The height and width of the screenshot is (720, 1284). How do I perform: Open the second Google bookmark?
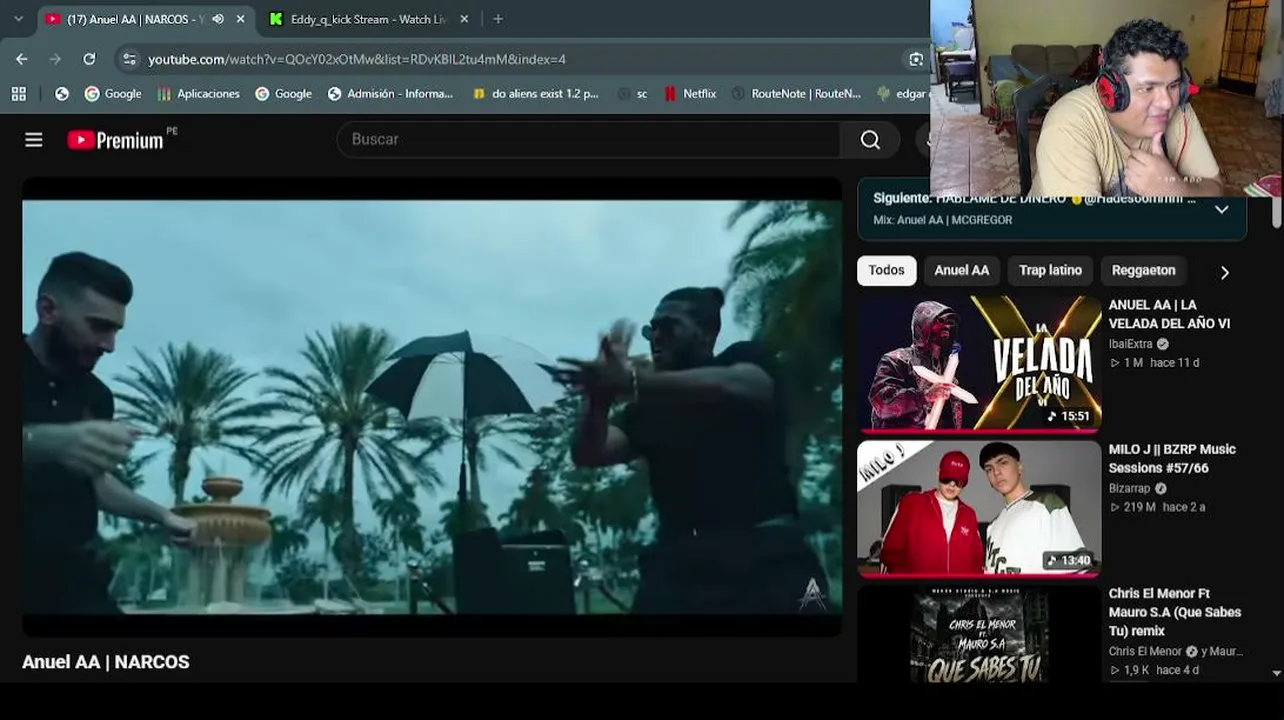(283, 93)
